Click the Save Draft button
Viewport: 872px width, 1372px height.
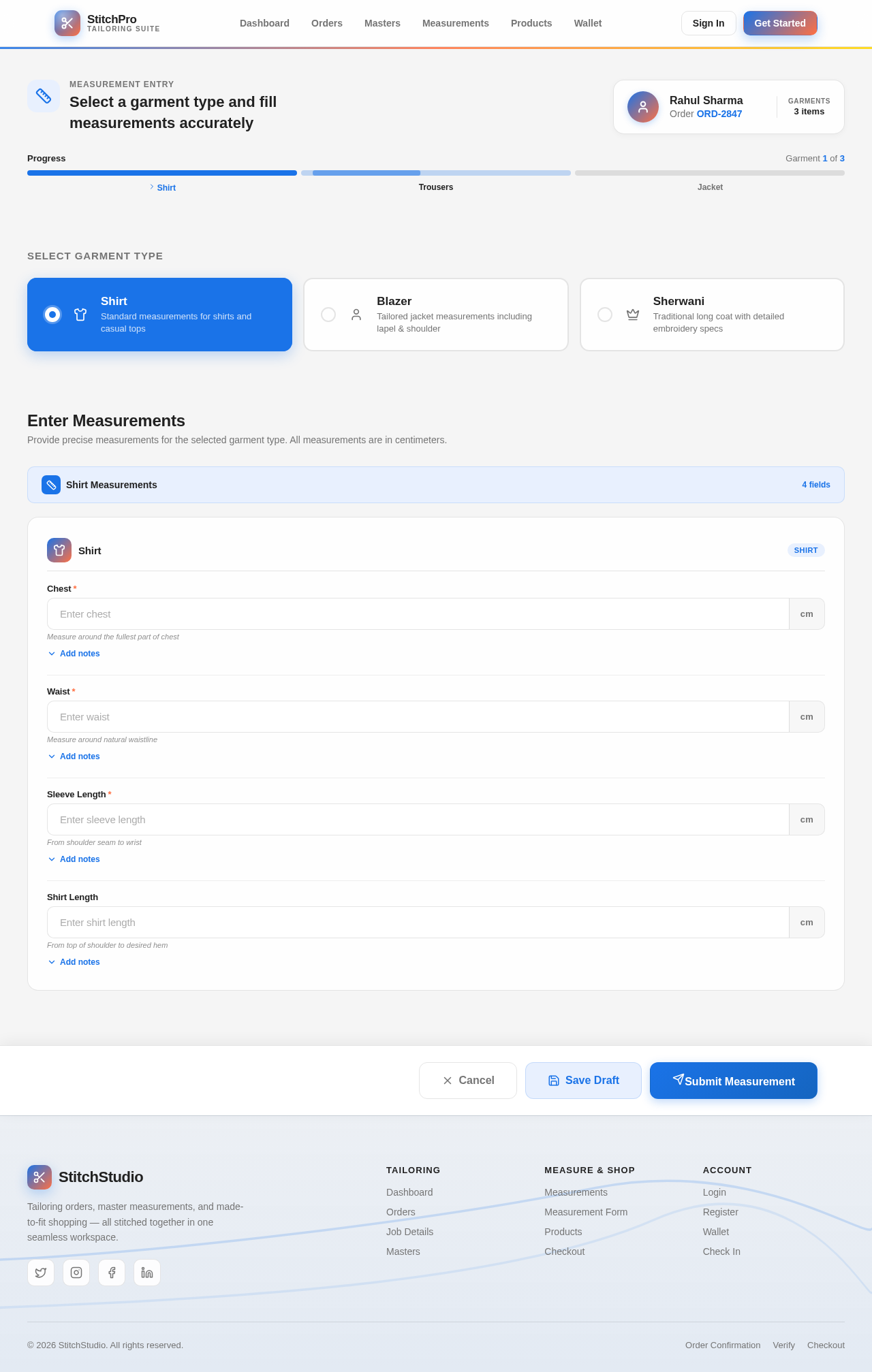click(583, 1081)
